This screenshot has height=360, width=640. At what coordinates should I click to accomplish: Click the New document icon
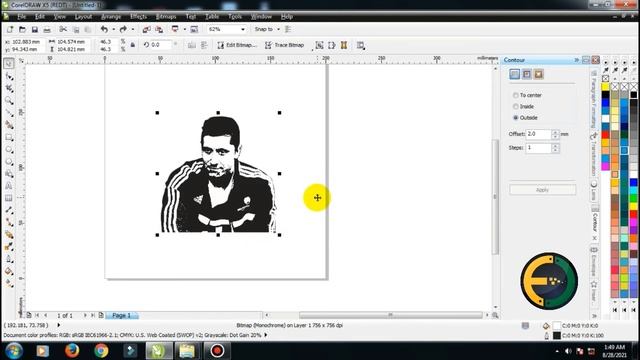(x=10, y=29)
